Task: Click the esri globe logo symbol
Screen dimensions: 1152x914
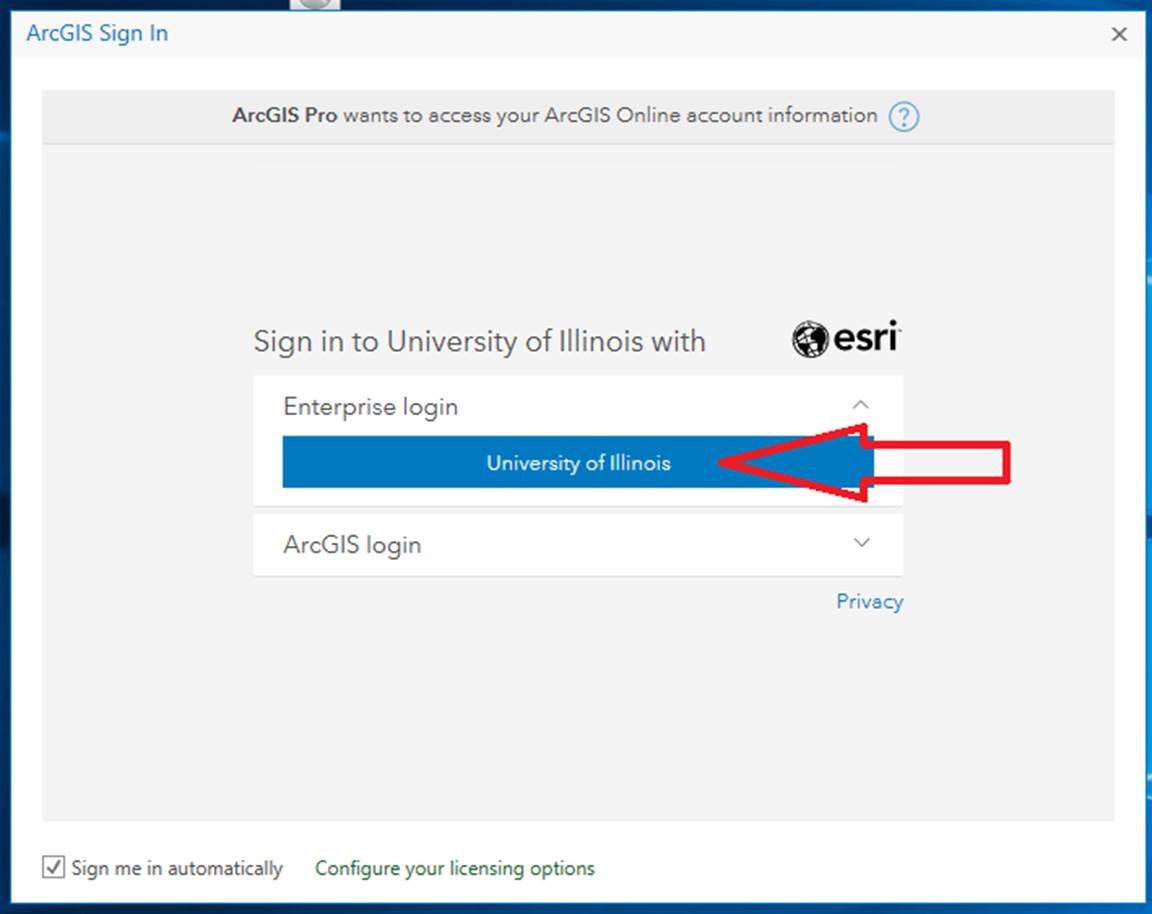Action: click(x=810, y=339)
